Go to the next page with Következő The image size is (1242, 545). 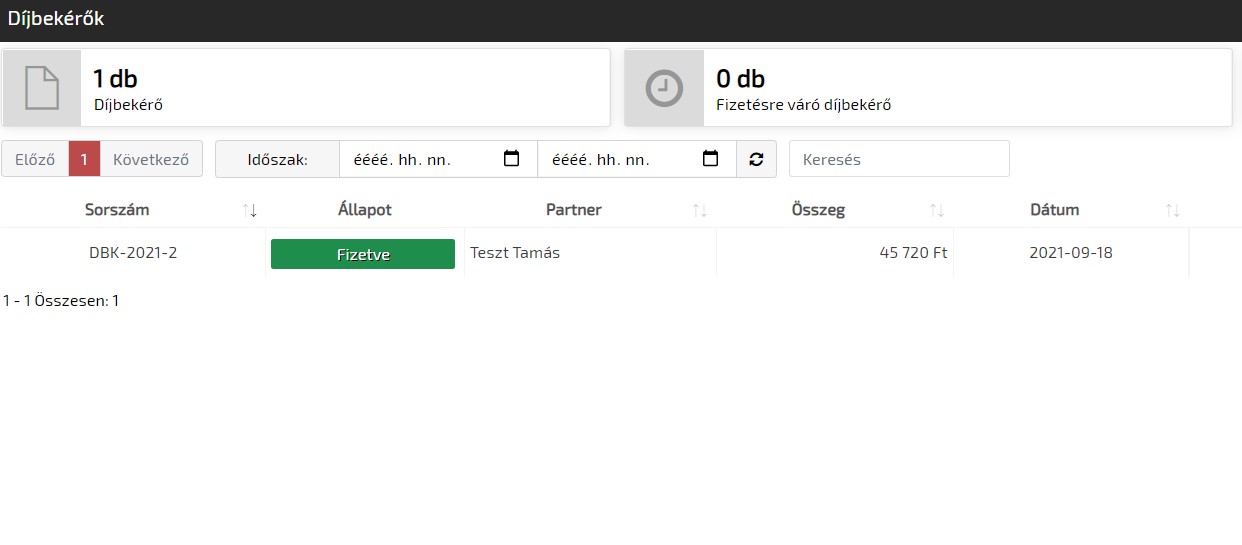pos(151,159)
